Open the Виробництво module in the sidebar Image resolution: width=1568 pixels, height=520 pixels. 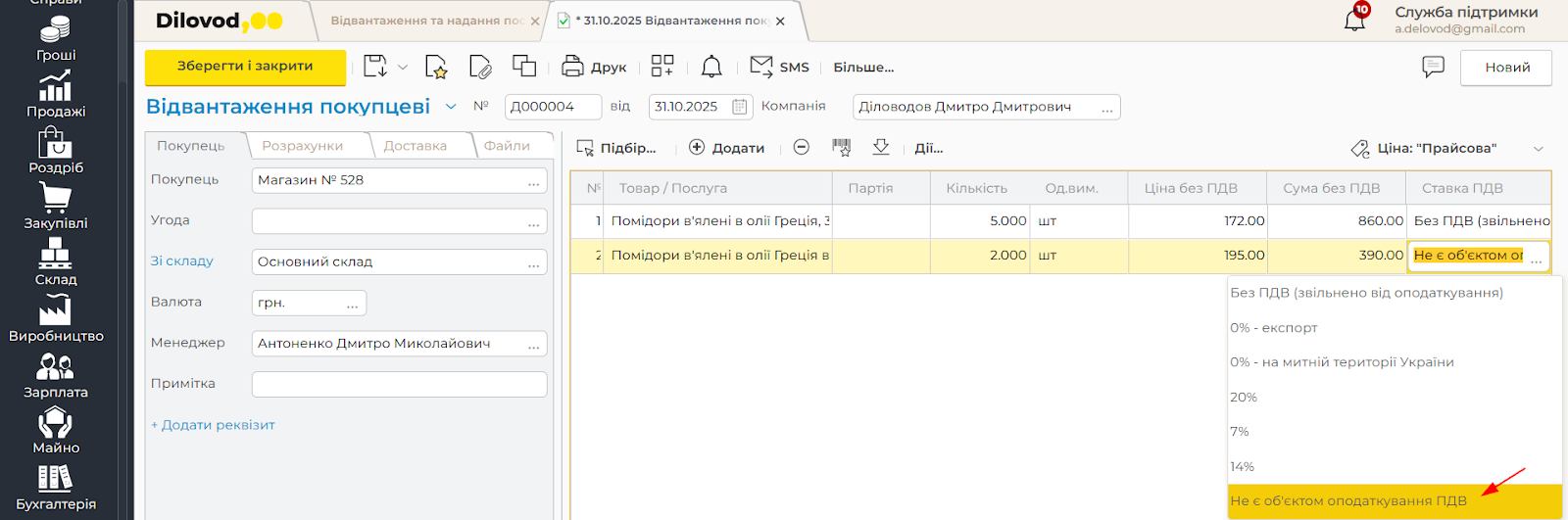pyautogui.click(x=56, y=318)
